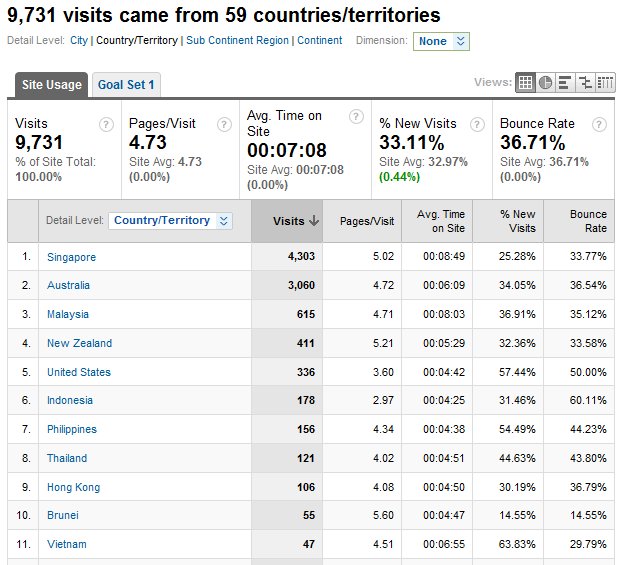Open the Singapore country report
The width and height of the screenshot is (625, 565).
[71, 257]
